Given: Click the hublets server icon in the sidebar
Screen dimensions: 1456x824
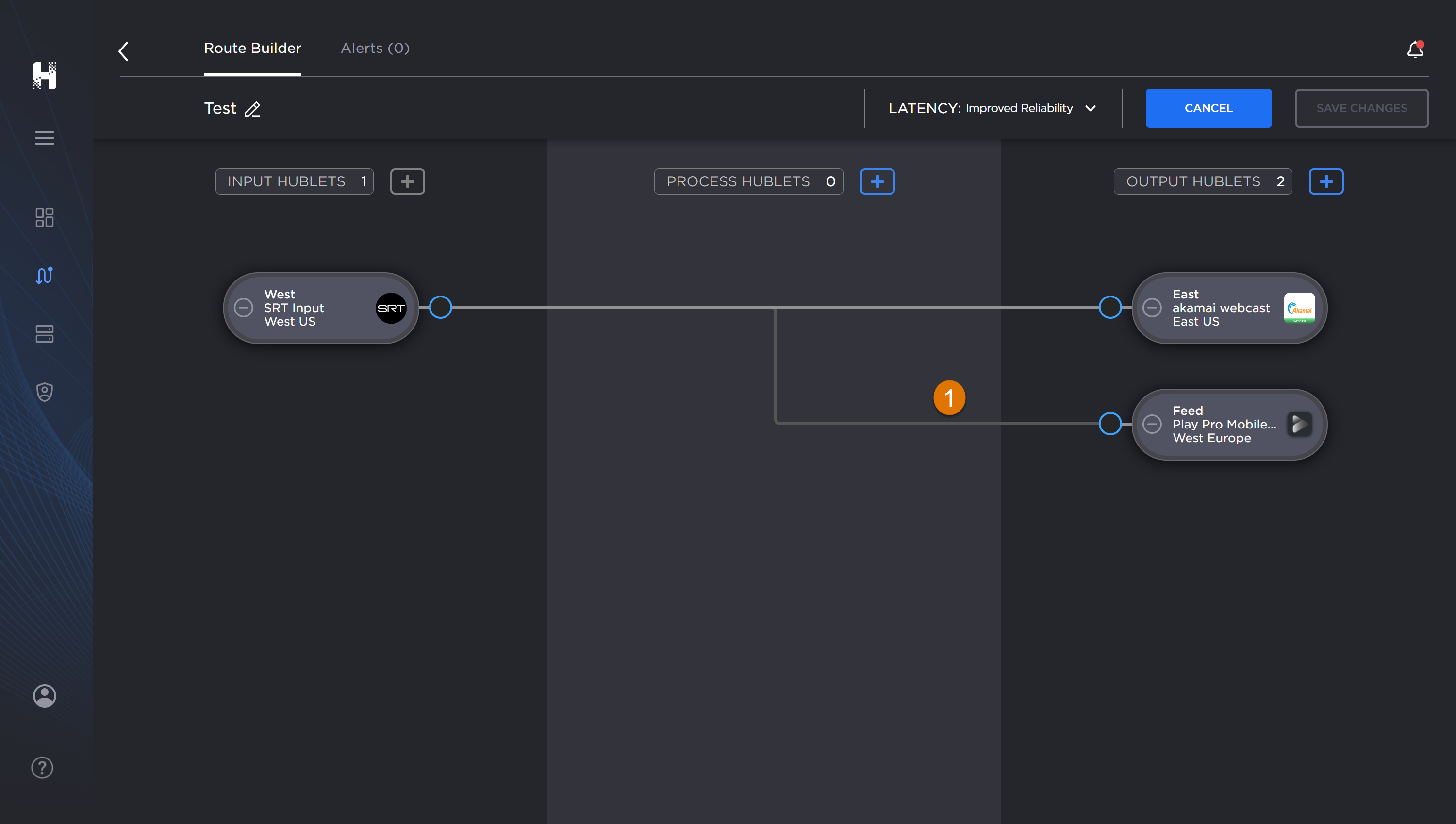Looking at the screenshot, I should pos(44,334).
